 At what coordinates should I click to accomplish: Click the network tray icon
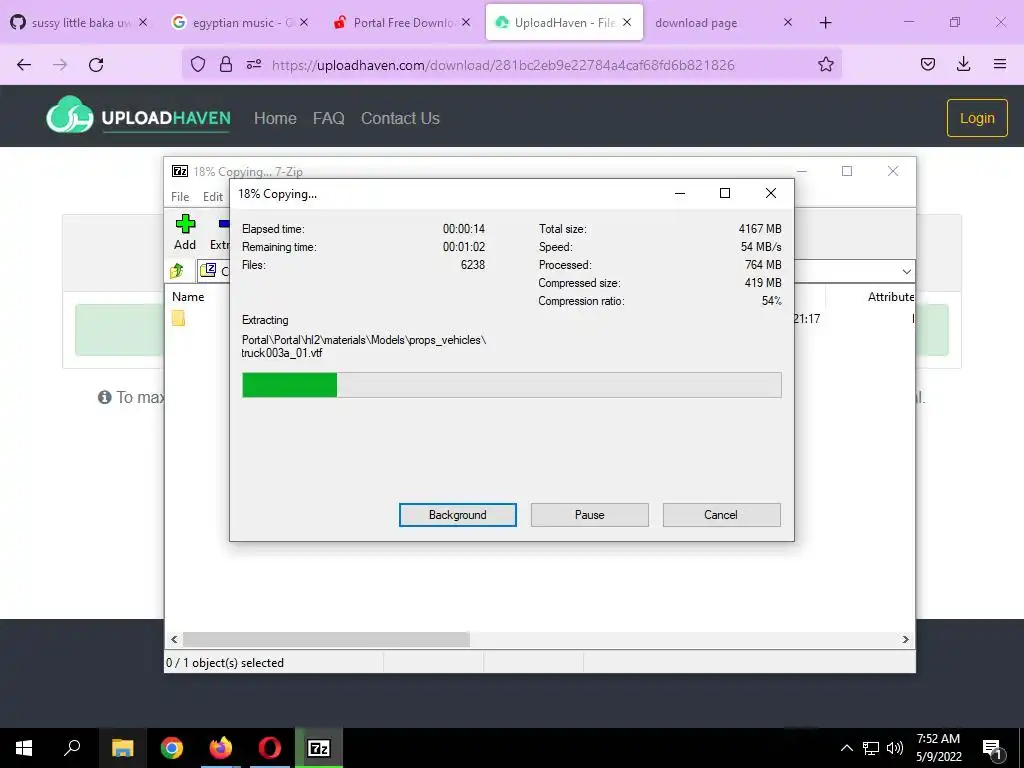[871, 748]
